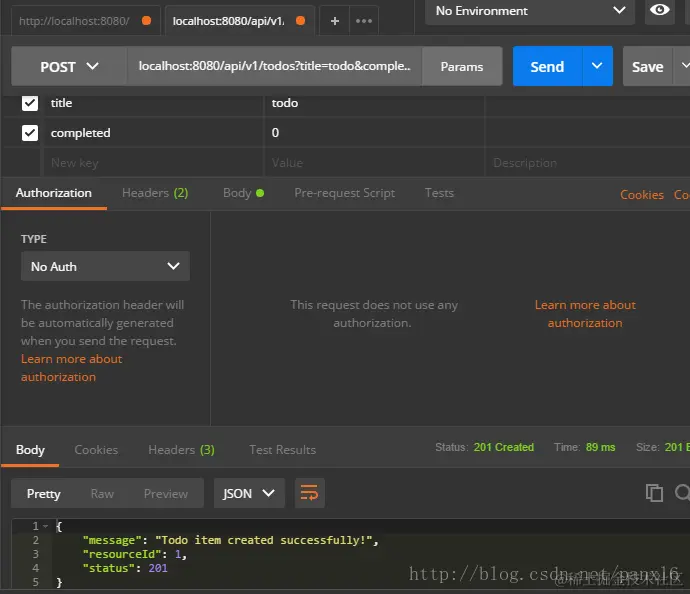Screen dimensions: 690x594
Task: Expand the Save button dropdown arrow
Action: [683, 66]
